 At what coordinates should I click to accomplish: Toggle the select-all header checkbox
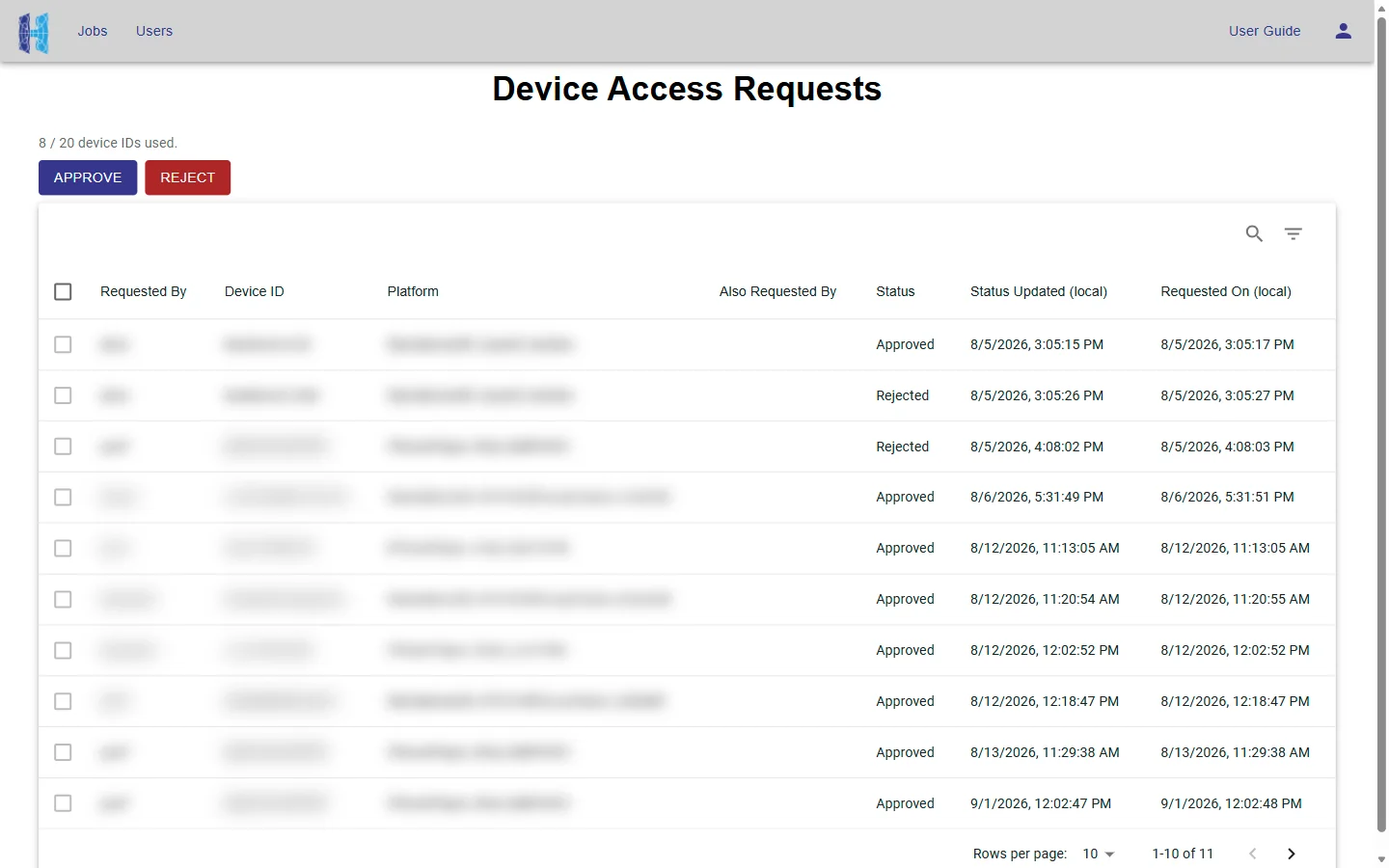coord(63,291)
